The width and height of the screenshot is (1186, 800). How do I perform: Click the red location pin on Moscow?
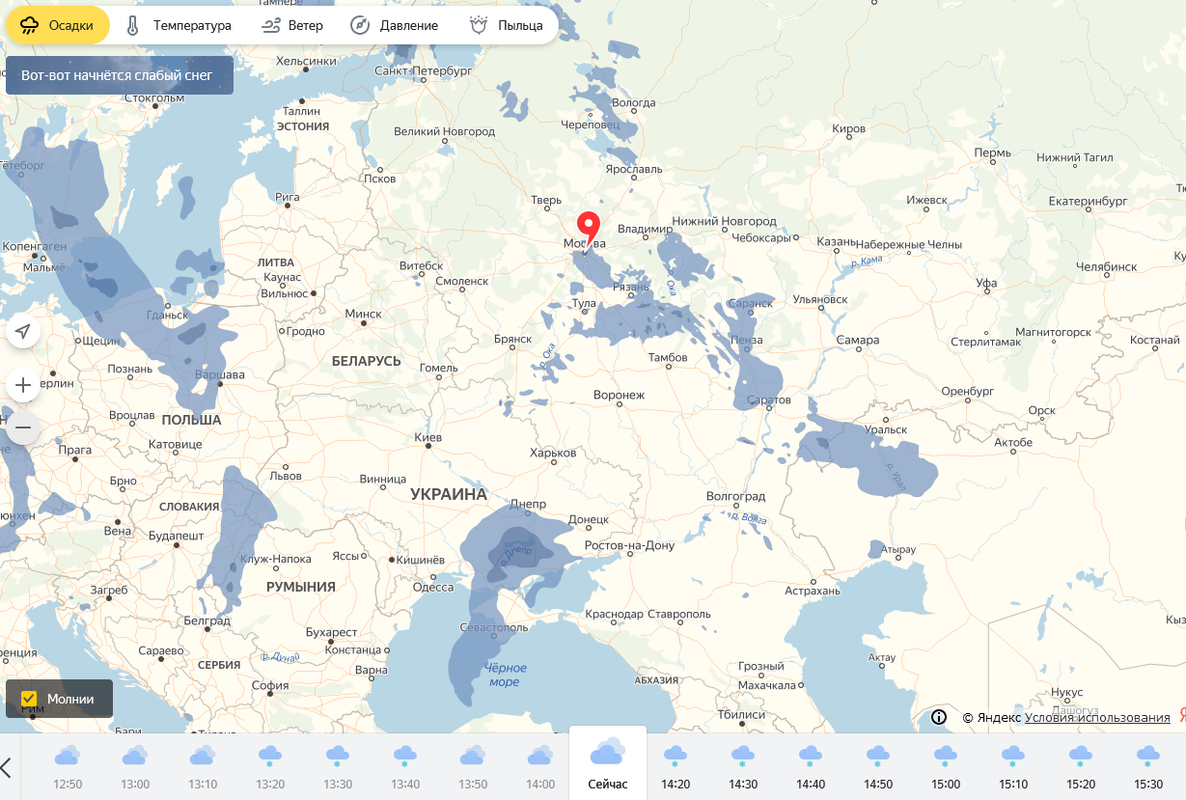(x=588, y=228)
